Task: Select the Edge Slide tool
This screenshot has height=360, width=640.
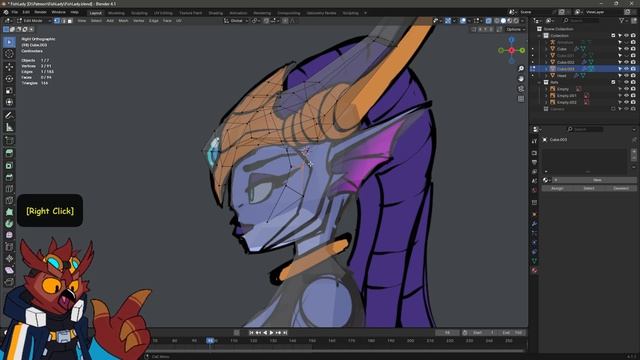Action: coord(9,247)
